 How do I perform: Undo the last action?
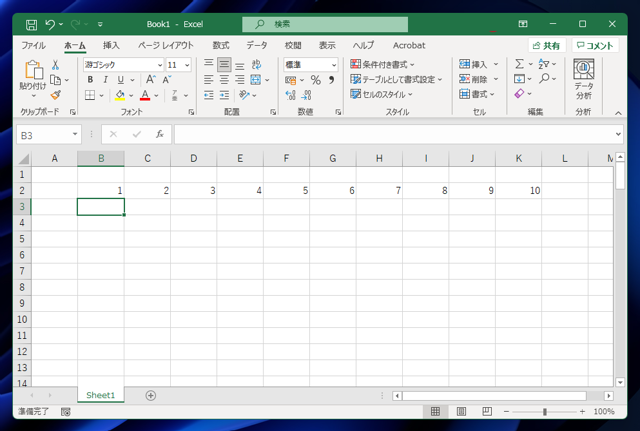point(50,24)
